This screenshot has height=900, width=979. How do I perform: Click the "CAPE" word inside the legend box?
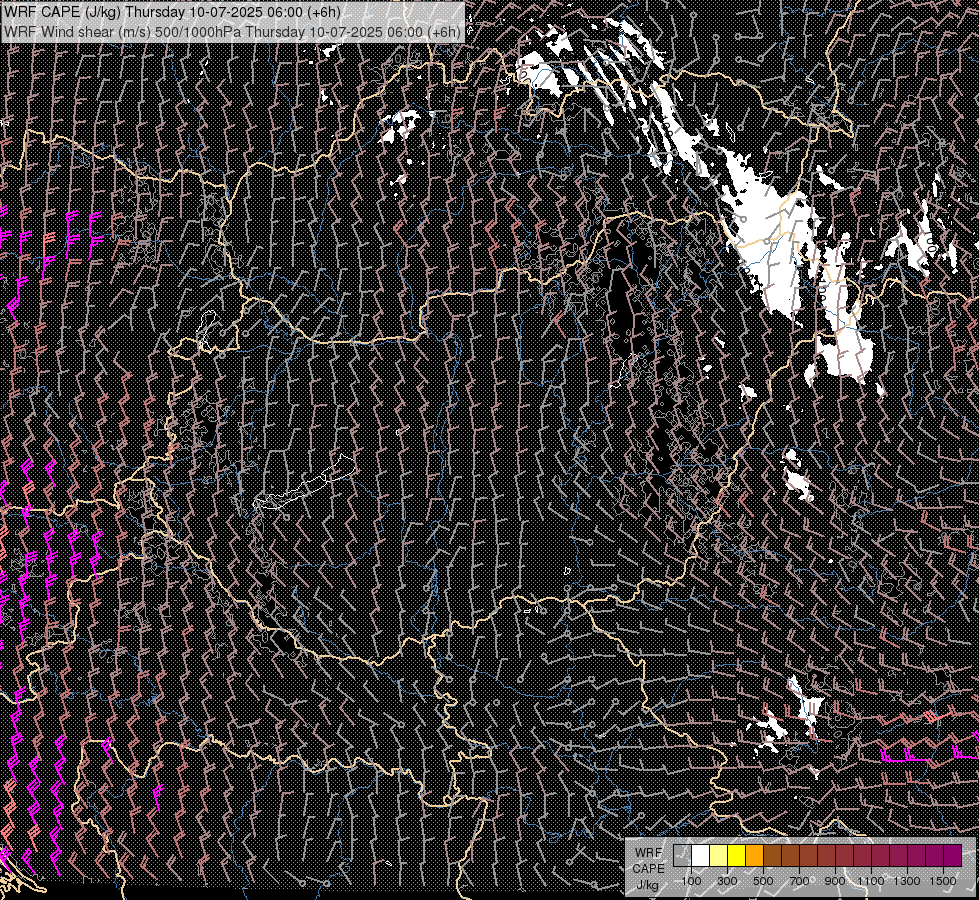[x=648, y=868]
